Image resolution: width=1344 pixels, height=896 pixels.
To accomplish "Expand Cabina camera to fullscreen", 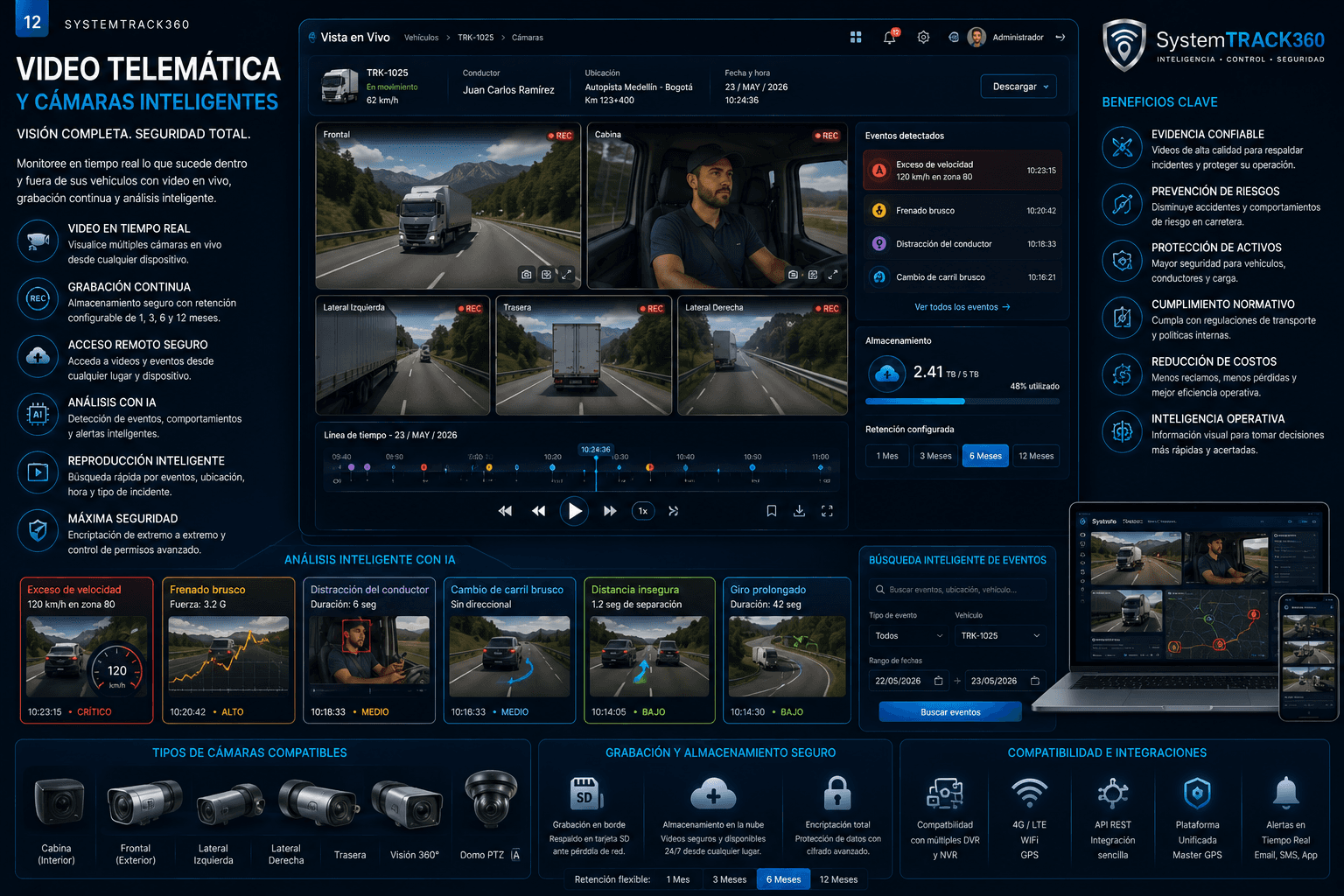I will pyautogui.click(x=833, y=275).
